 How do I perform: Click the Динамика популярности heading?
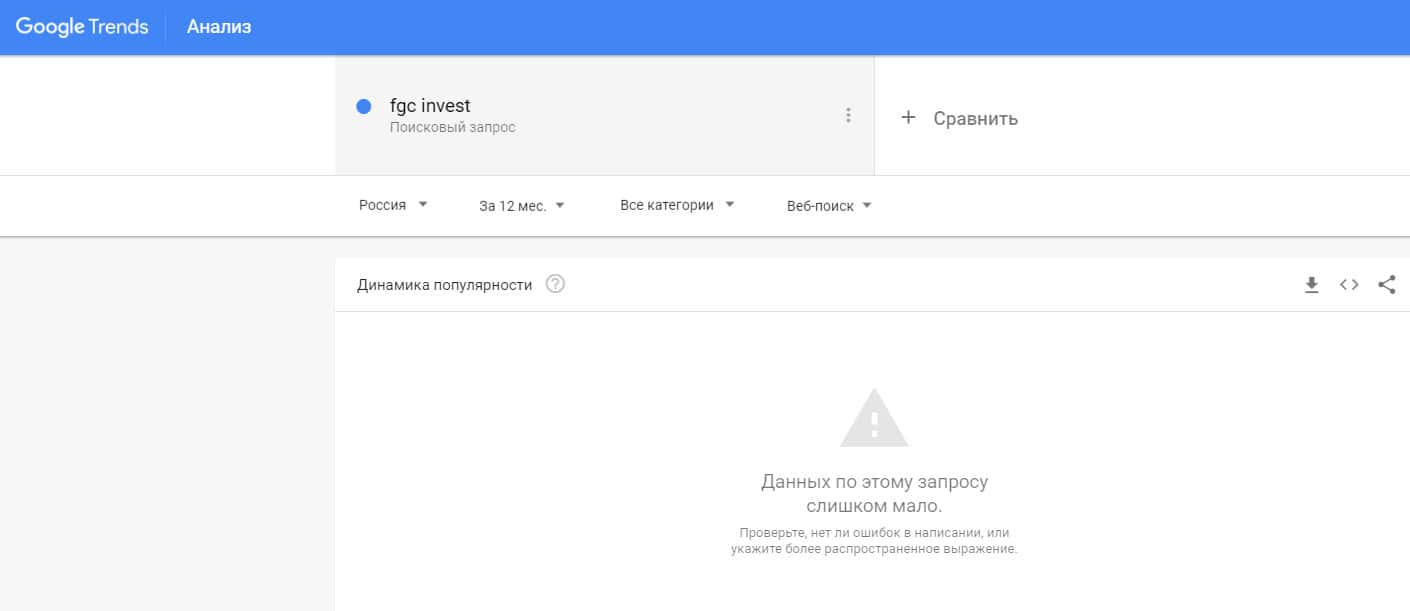444,285
